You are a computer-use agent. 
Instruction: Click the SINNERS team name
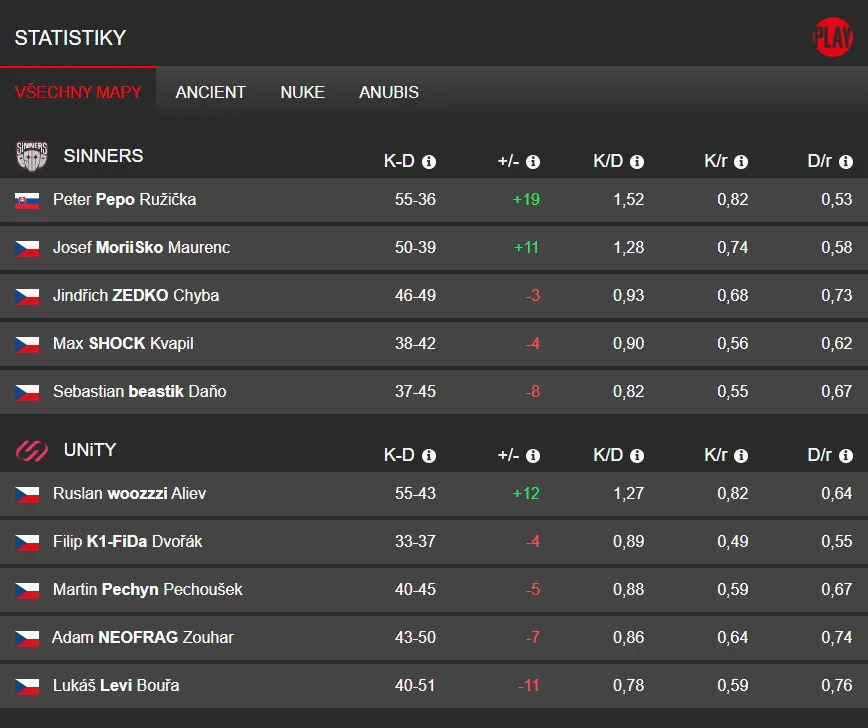tap(103, 156)
